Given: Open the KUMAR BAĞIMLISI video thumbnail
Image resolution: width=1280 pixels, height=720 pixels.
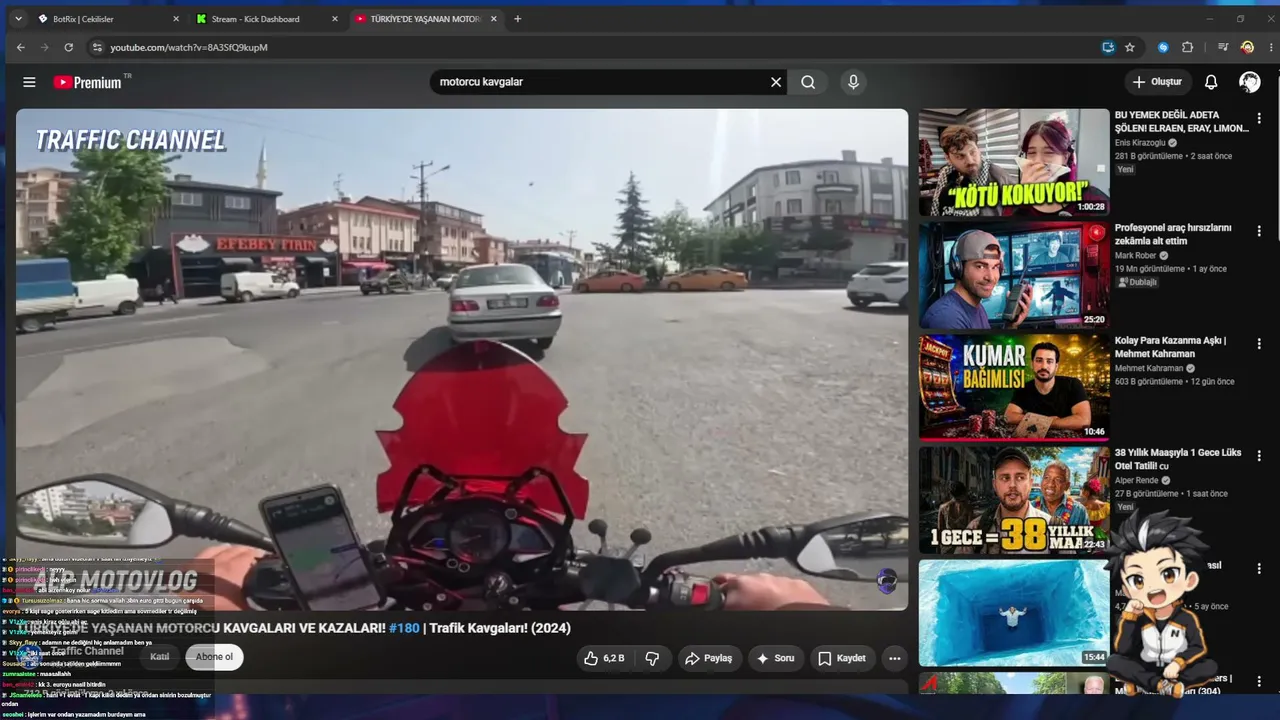Looking at the screenshot, I should coord(1014,388).
